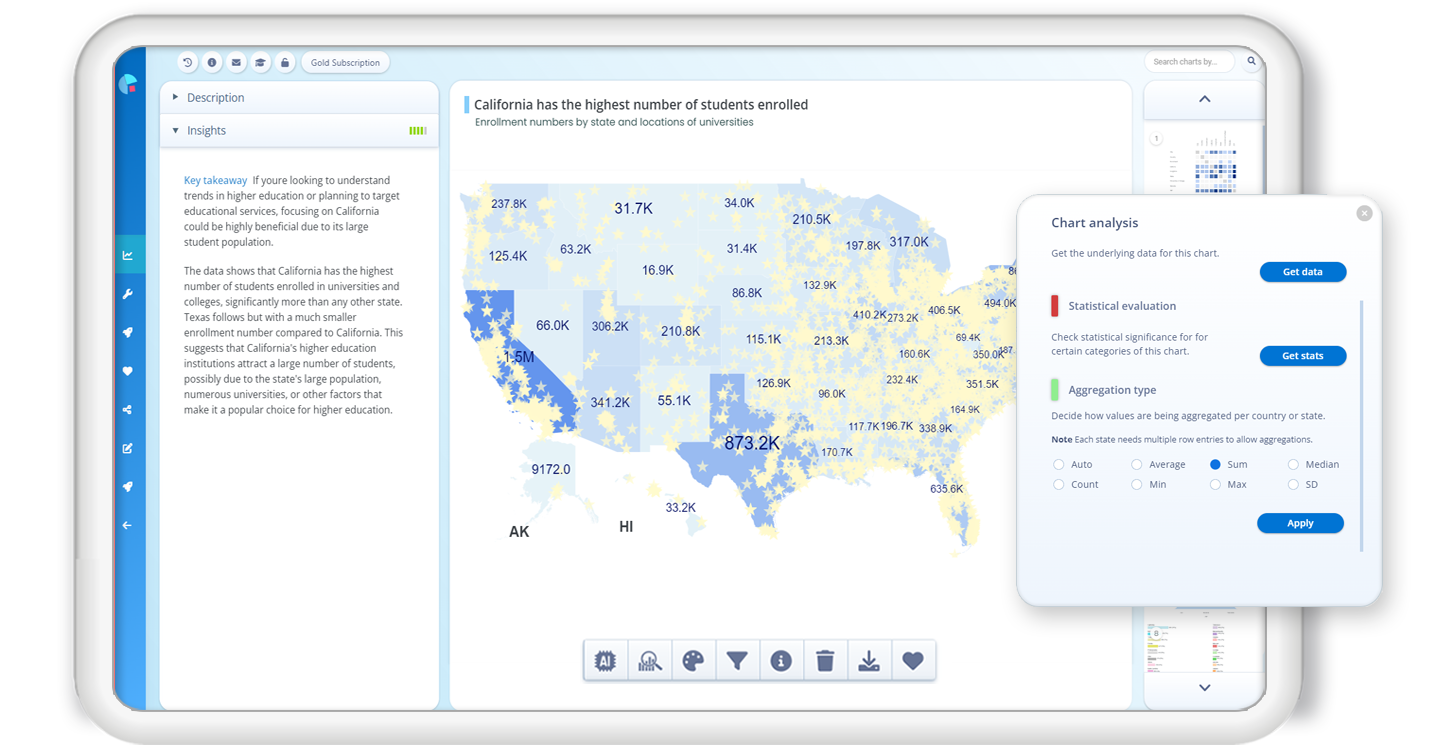Viewport: 1442px width, 745px height.
Task: Click the funnel filter icon
Action: [737, 661]
